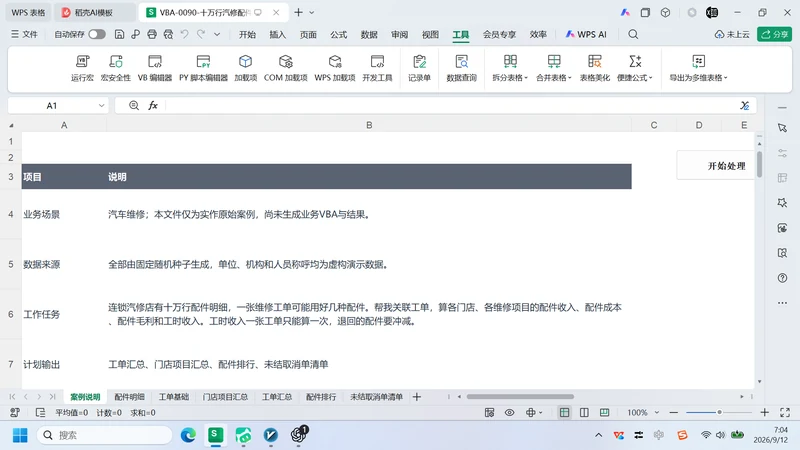
Task: Click 表格美化 table beautify icon
Action: click(x=594, y=68)
